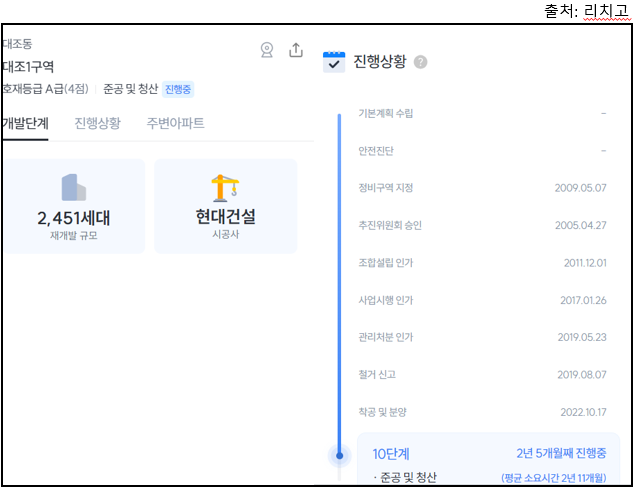The image size is (636, 489).
Task: Click the 2,451세대 재개발 규모 card
Action: (74, 206)
